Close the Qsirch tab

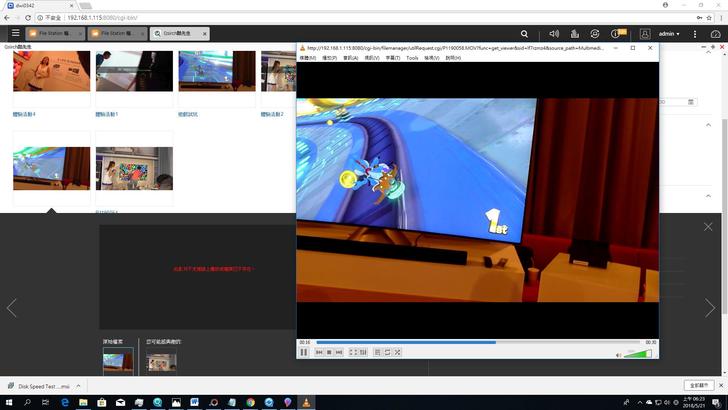[204, 34]
